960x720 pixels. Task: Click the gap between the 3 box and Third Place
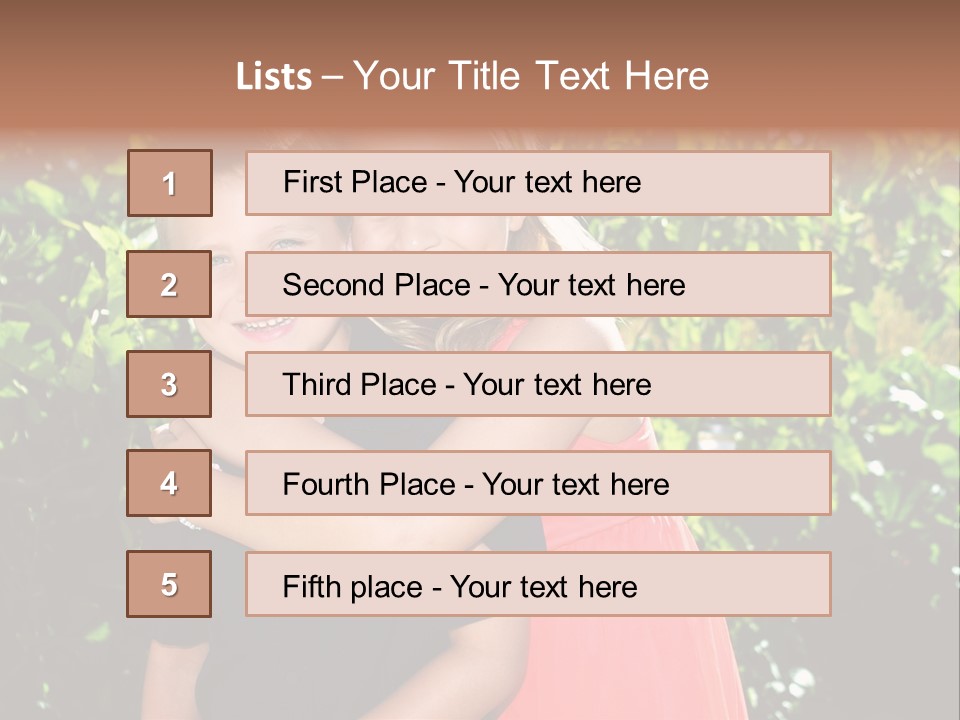(228, 384)
